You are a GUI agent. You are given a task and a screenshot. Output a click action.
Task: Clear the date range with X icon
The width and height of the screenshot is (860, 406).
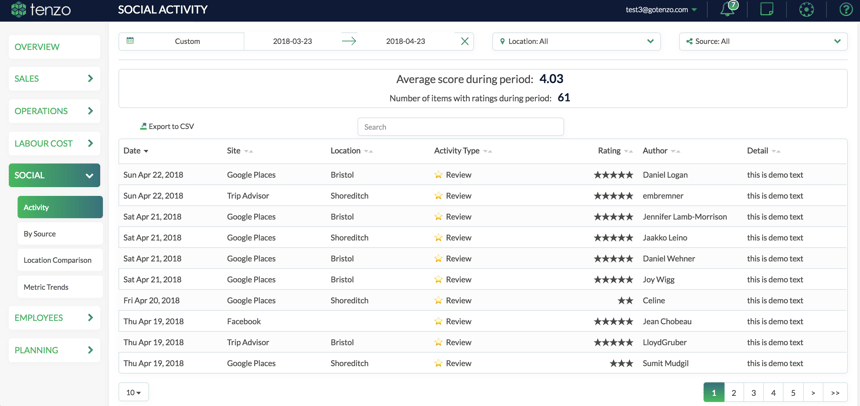pos(465,41)
